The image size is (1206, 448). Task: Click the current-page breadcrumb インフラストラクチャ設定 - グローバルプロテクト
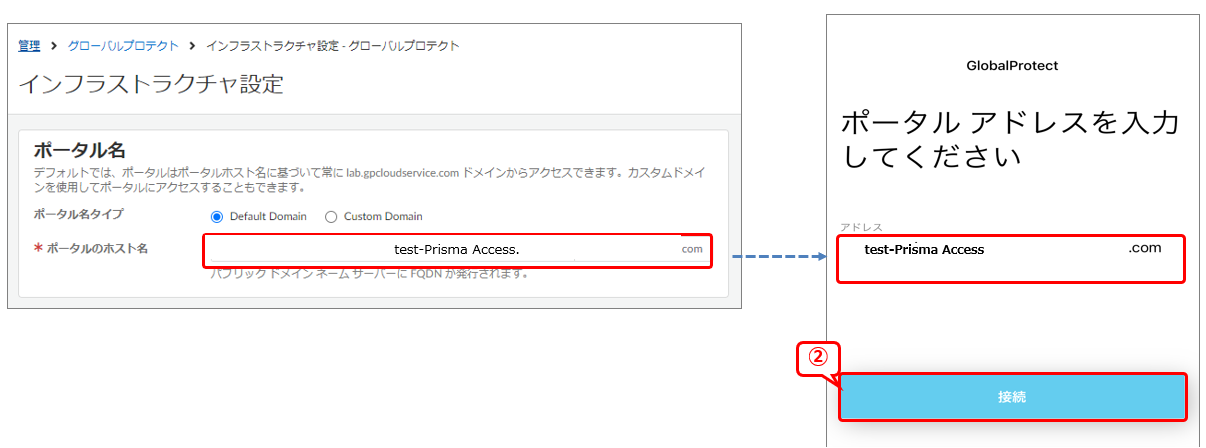pos(332,46)
